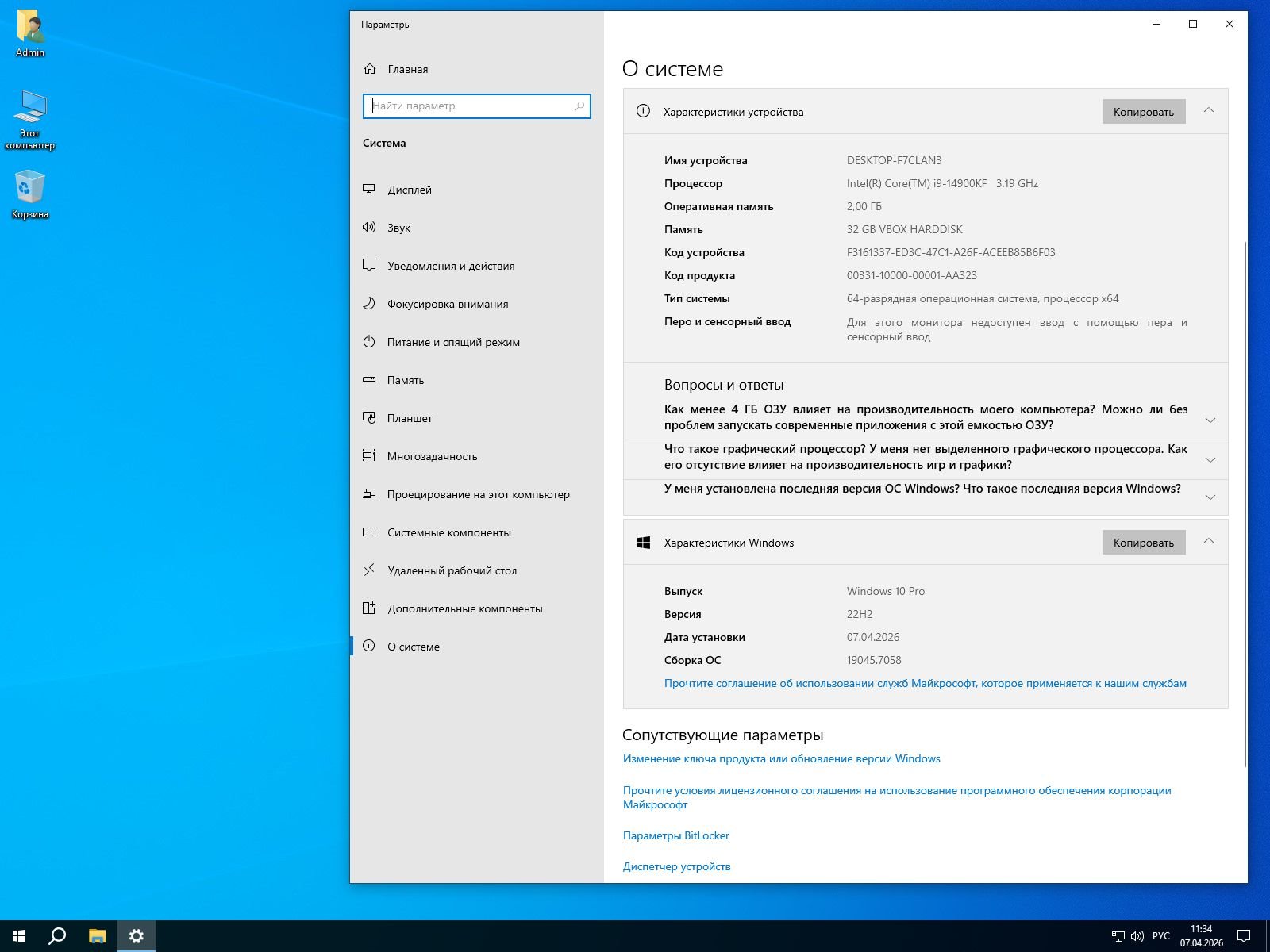
Task: Open Питание и спящий режим power icon
Action: click(x=369, y=342)
